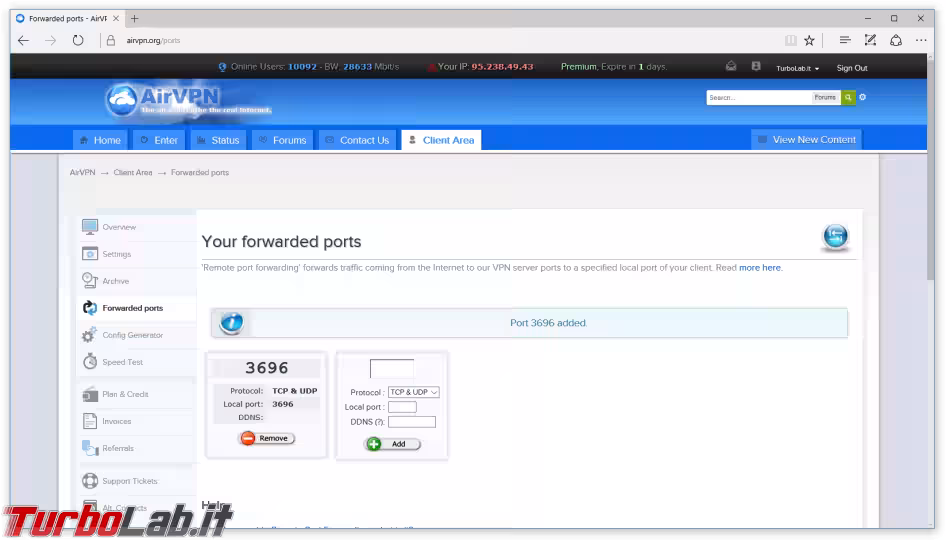
Task: Click the DDNS input field
Action: [x=411, y=422]
